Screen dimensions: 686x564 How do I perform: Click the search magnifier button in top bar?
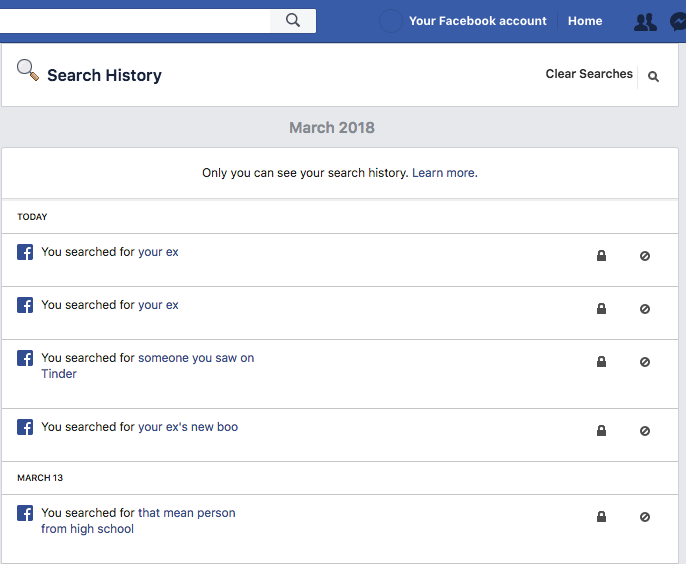click(x=293, y=21)
